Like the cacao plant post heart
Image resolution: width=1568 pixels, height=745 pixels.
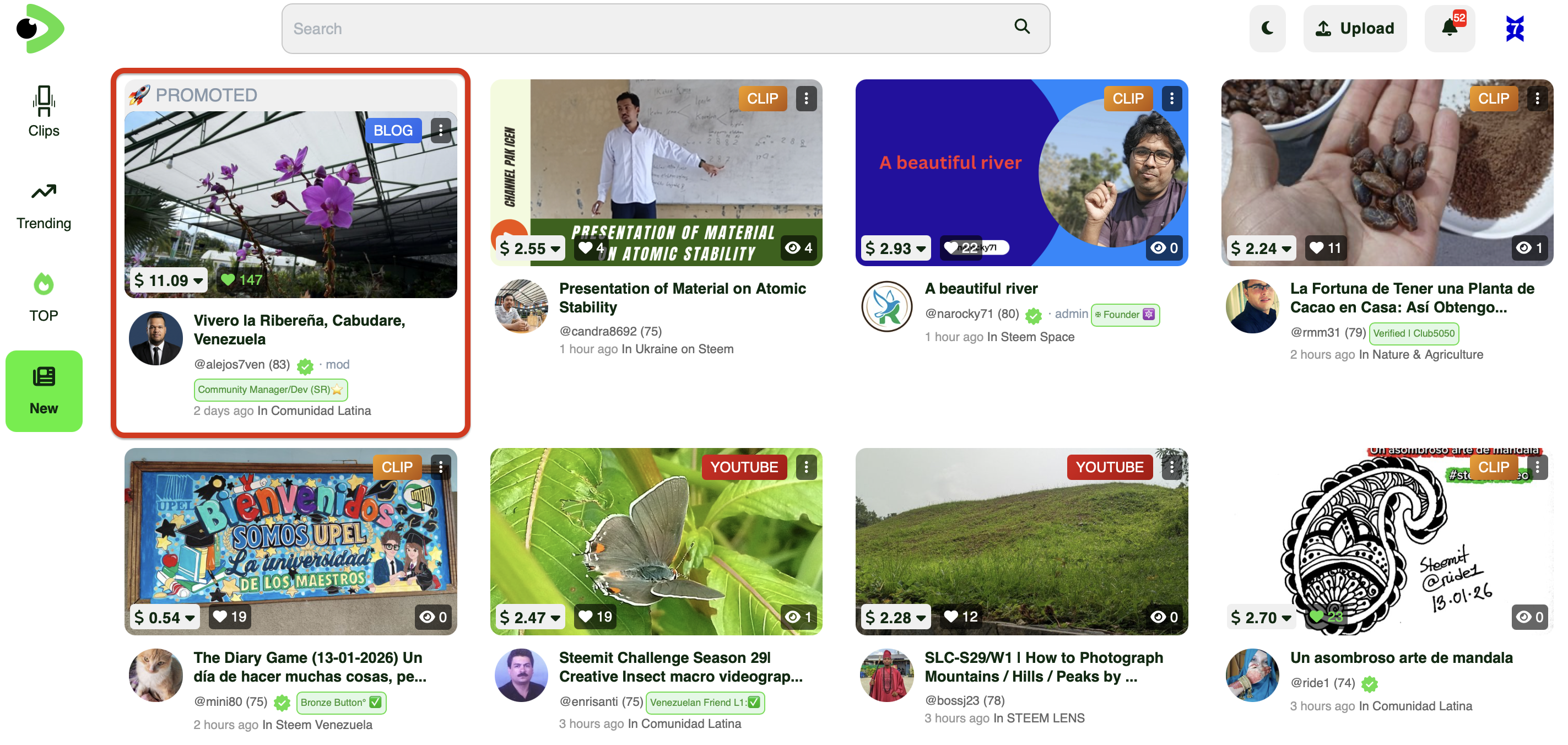1316,248
